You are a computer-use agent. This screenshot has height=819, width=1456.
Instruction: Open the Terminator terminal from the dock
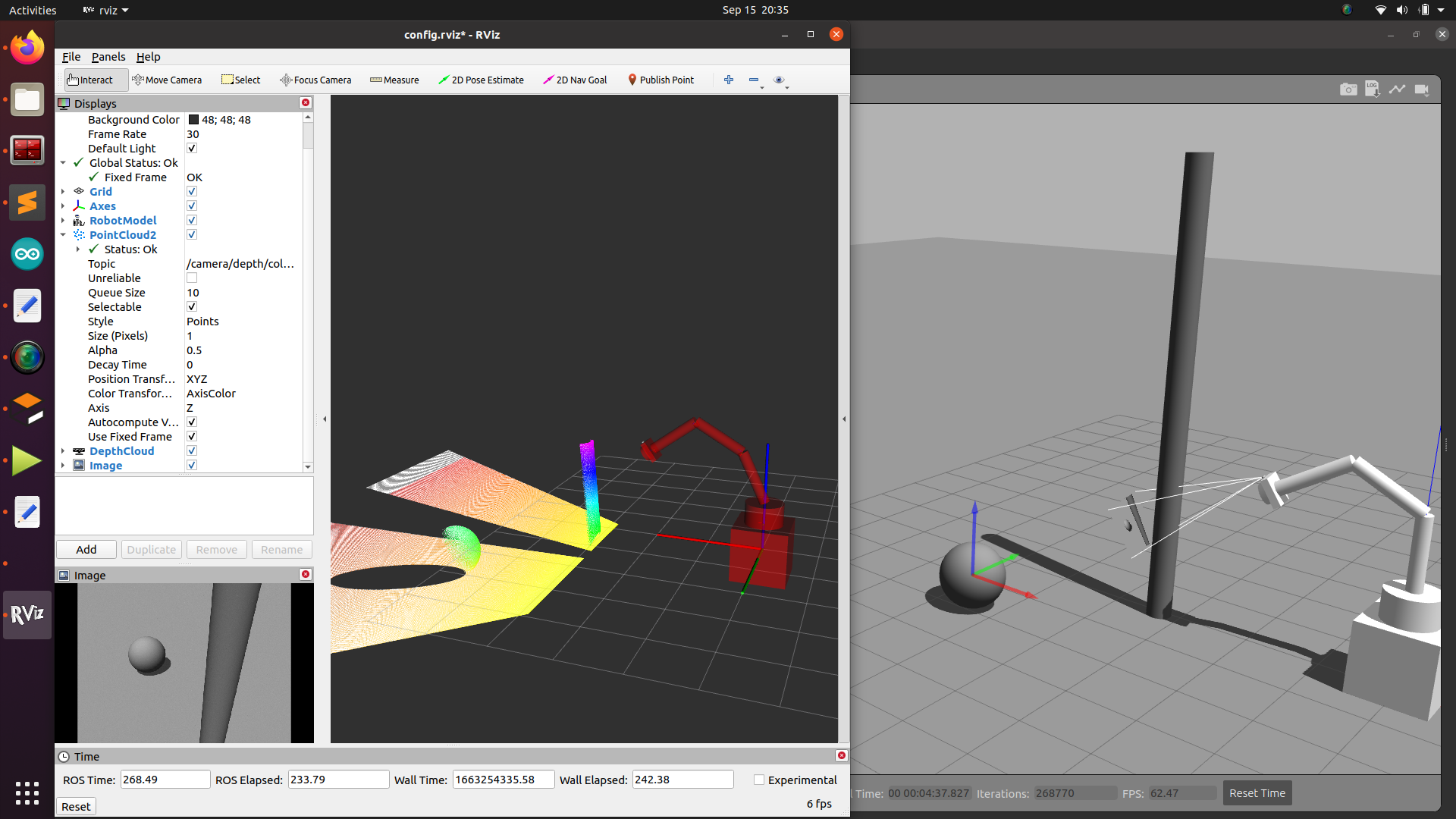point(27,151)
